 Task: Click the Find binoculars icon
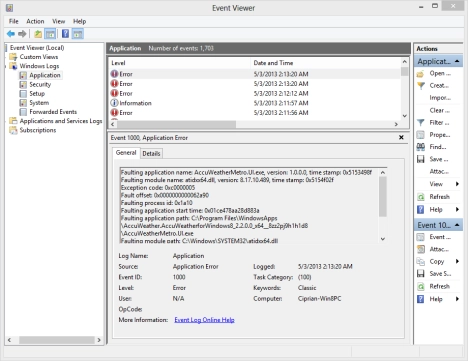coord(421,147)
